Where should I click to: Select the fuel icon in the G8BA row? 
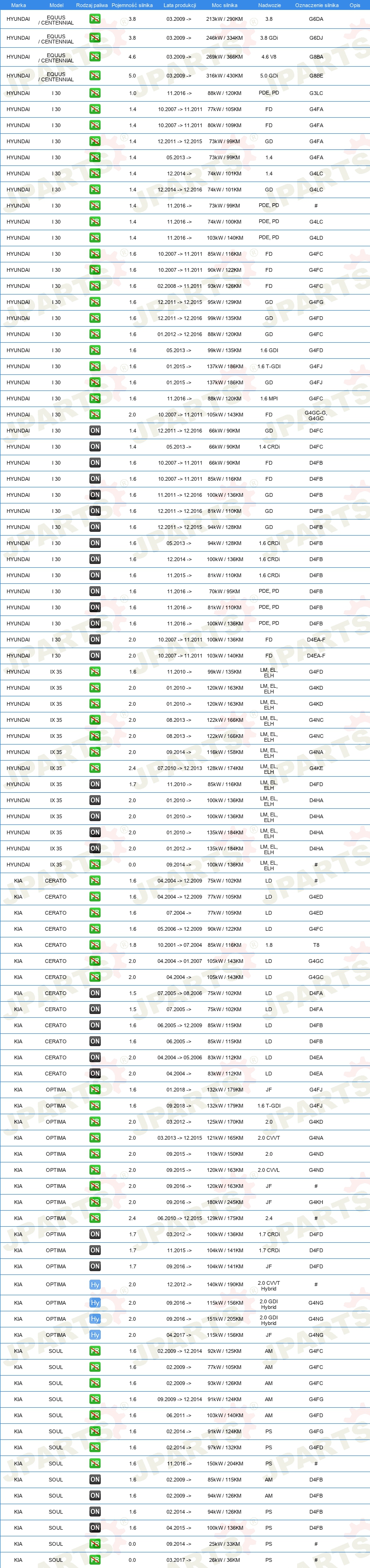coord(95,57)
